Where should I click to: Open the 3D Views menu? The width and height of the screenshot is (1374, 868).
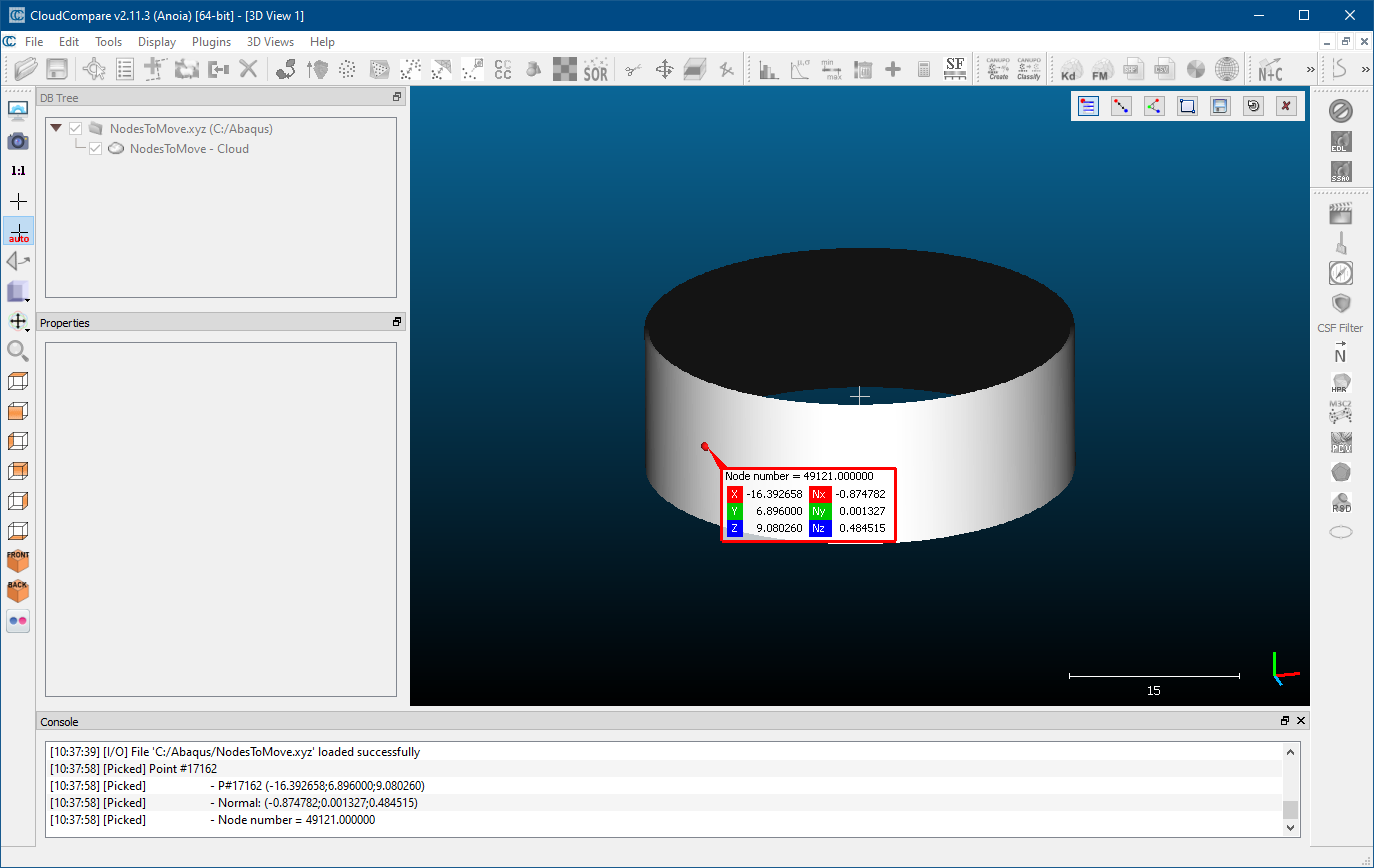(x=270, y=42)
